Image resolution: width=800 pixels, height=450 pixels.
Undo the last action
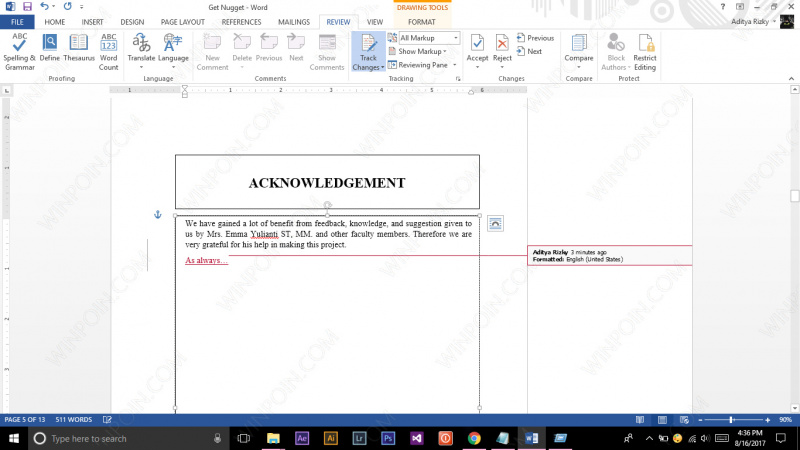44,7
